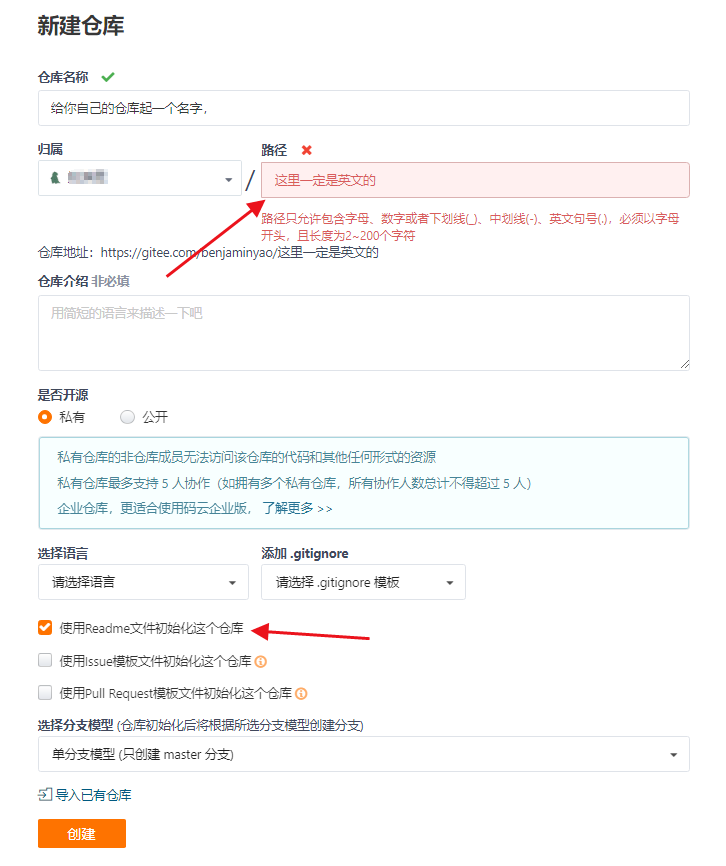
Task: Open the 了解更多 >> link
Action: 297,508
